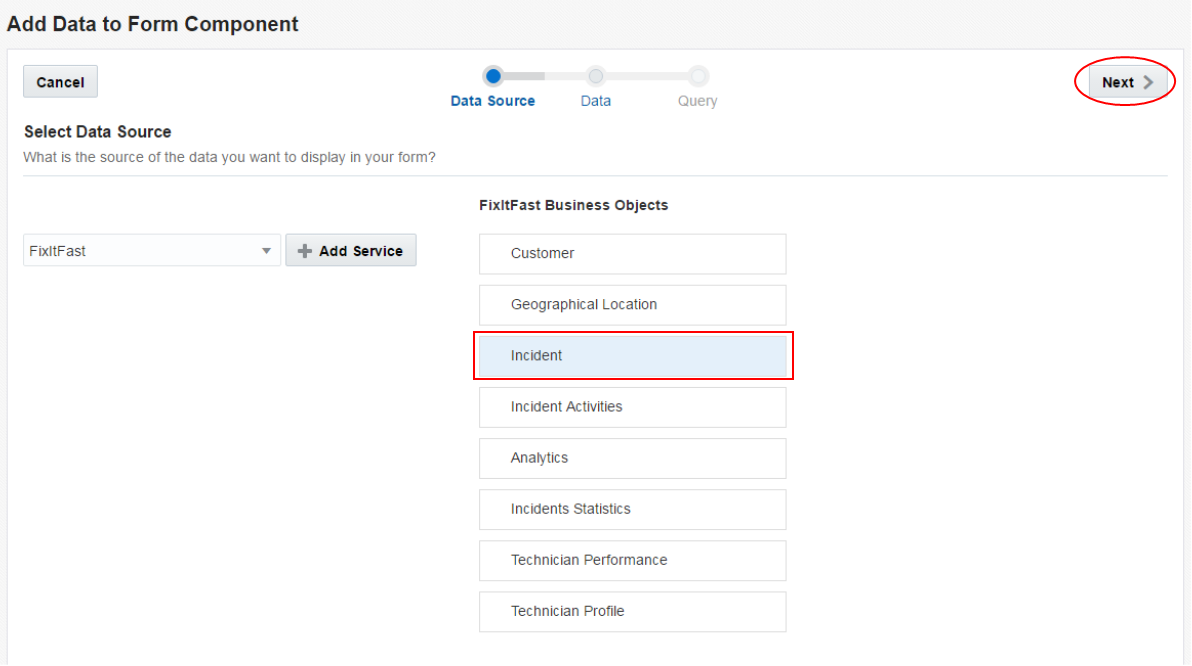This screenshot has height=666, width=1192.
Task: Pick the Incident Activities business object
Action: (632, 407)
